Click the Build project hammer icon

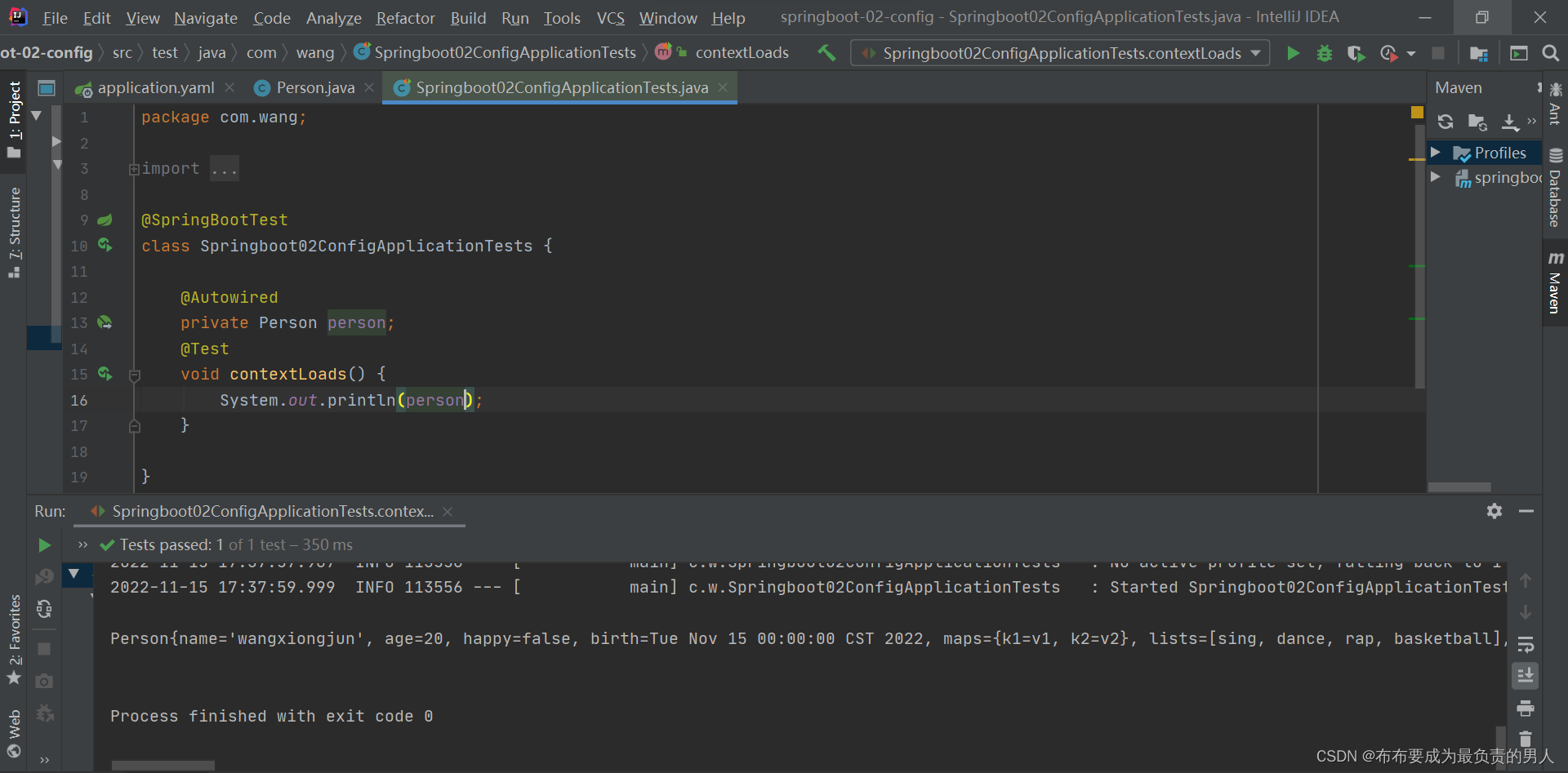[826, 53]
